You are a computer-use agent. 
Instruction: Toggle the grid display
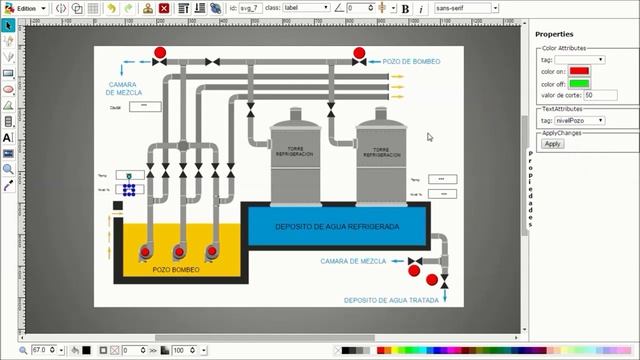coord(93,8)
